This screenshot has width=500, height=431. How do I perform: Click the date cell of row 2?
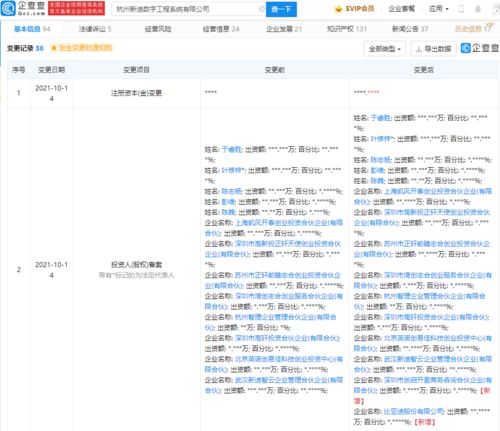tap(51, 270)
